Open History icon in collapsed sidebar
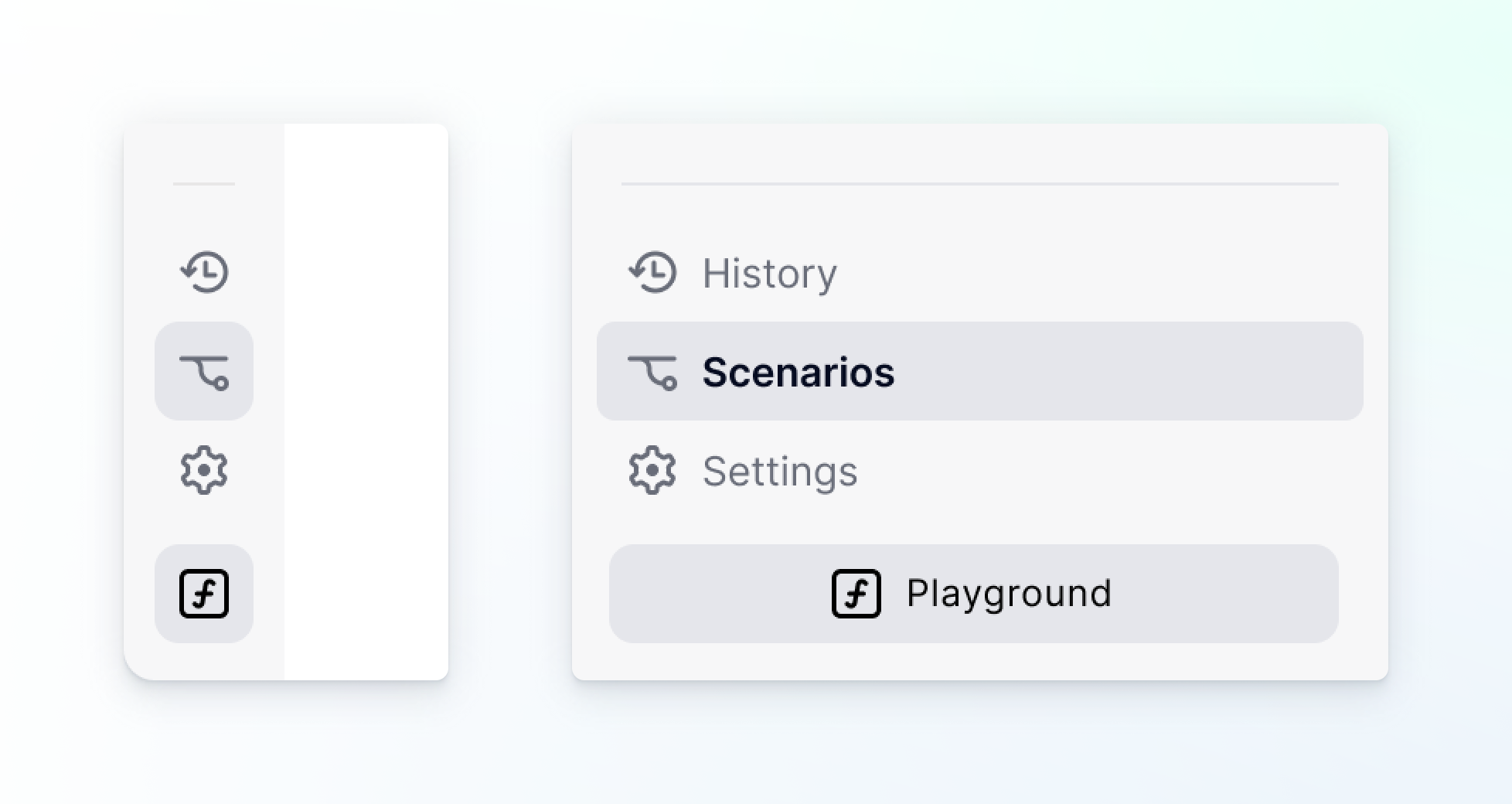This screenshot has width=1512, height=804. (x=204, y=272)
